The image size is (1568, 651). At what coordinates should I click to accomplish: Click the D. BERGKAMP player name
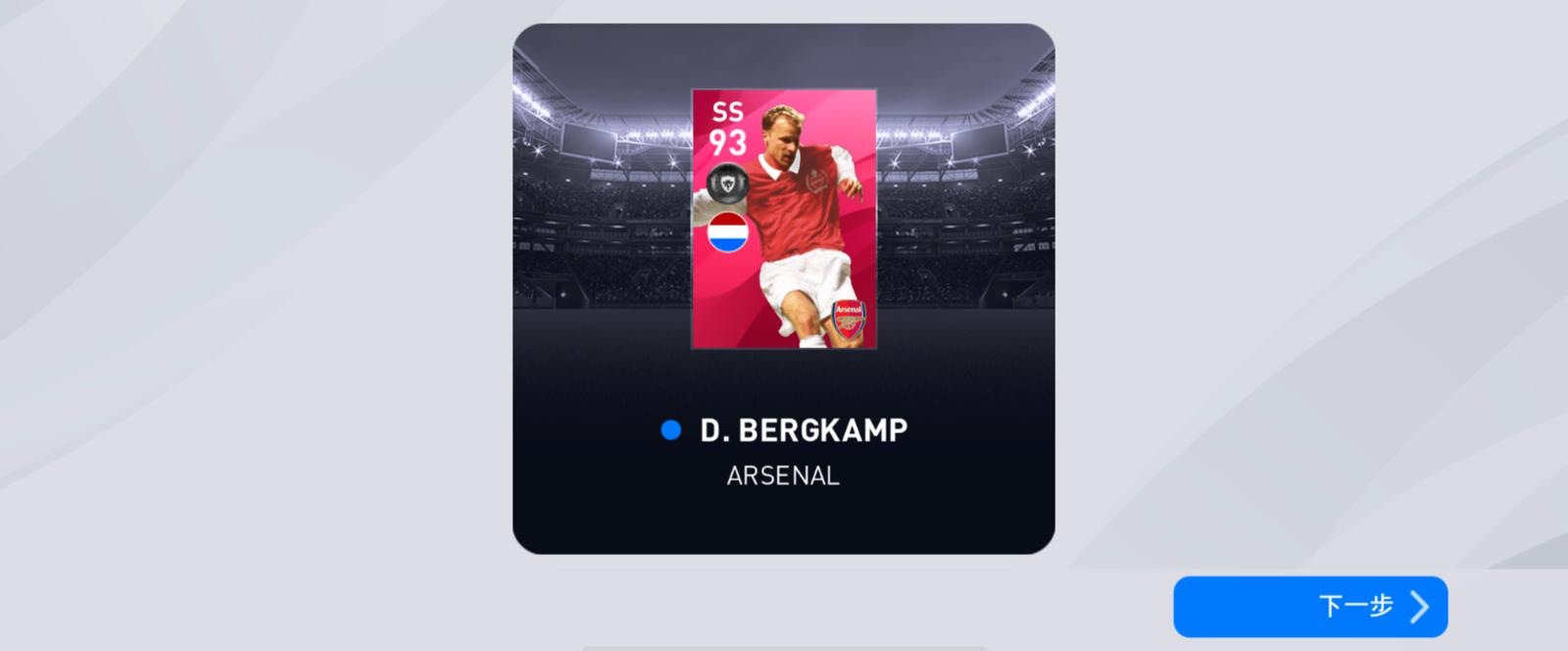804,429
